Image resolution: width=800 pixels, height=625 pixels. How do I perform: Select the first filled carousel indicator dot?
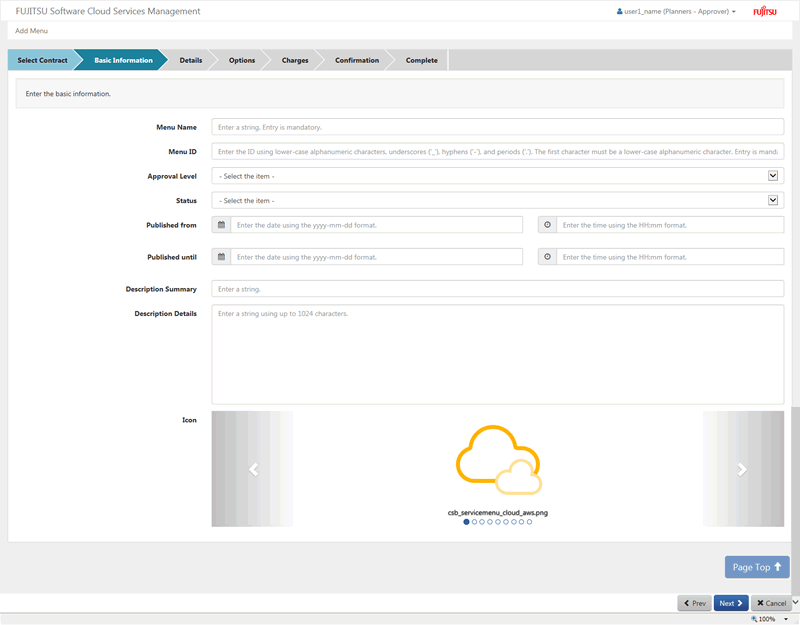(x=466, y=522)
